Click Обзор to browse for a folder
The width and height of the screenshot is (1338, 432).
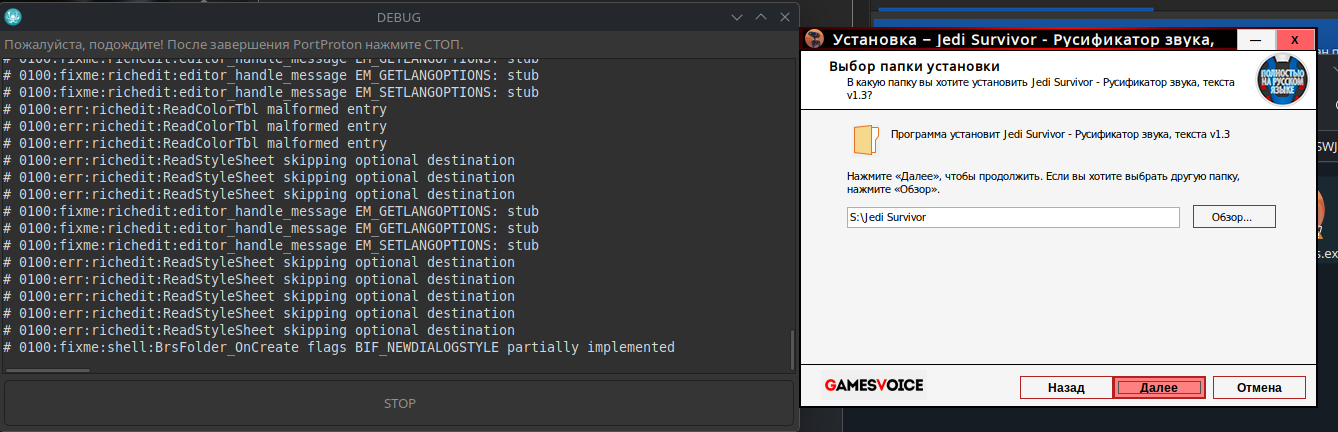click(x=1234, y=217)
